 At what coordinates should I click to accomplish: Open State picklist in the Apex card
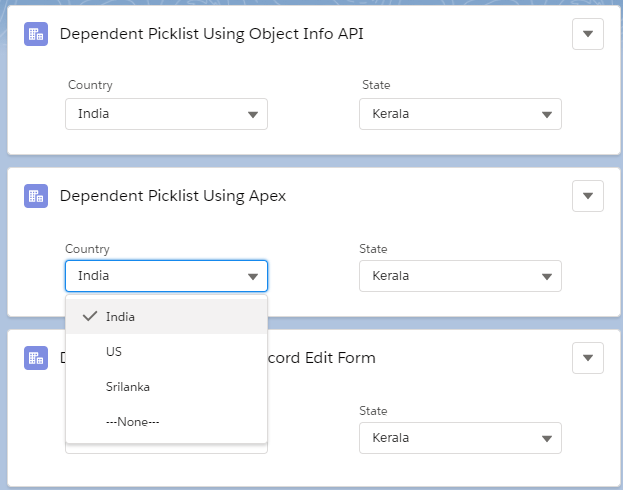(460, 276)
